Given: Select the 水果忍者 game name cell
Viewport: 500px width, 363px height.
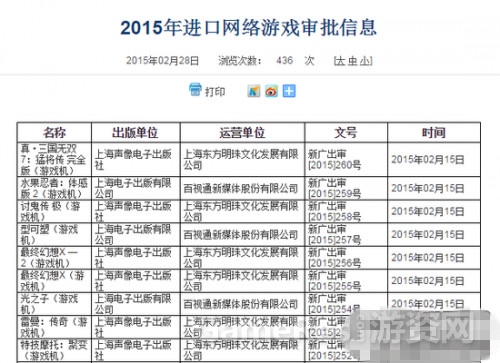Looking at the screenshot, I should coord(54,188).
